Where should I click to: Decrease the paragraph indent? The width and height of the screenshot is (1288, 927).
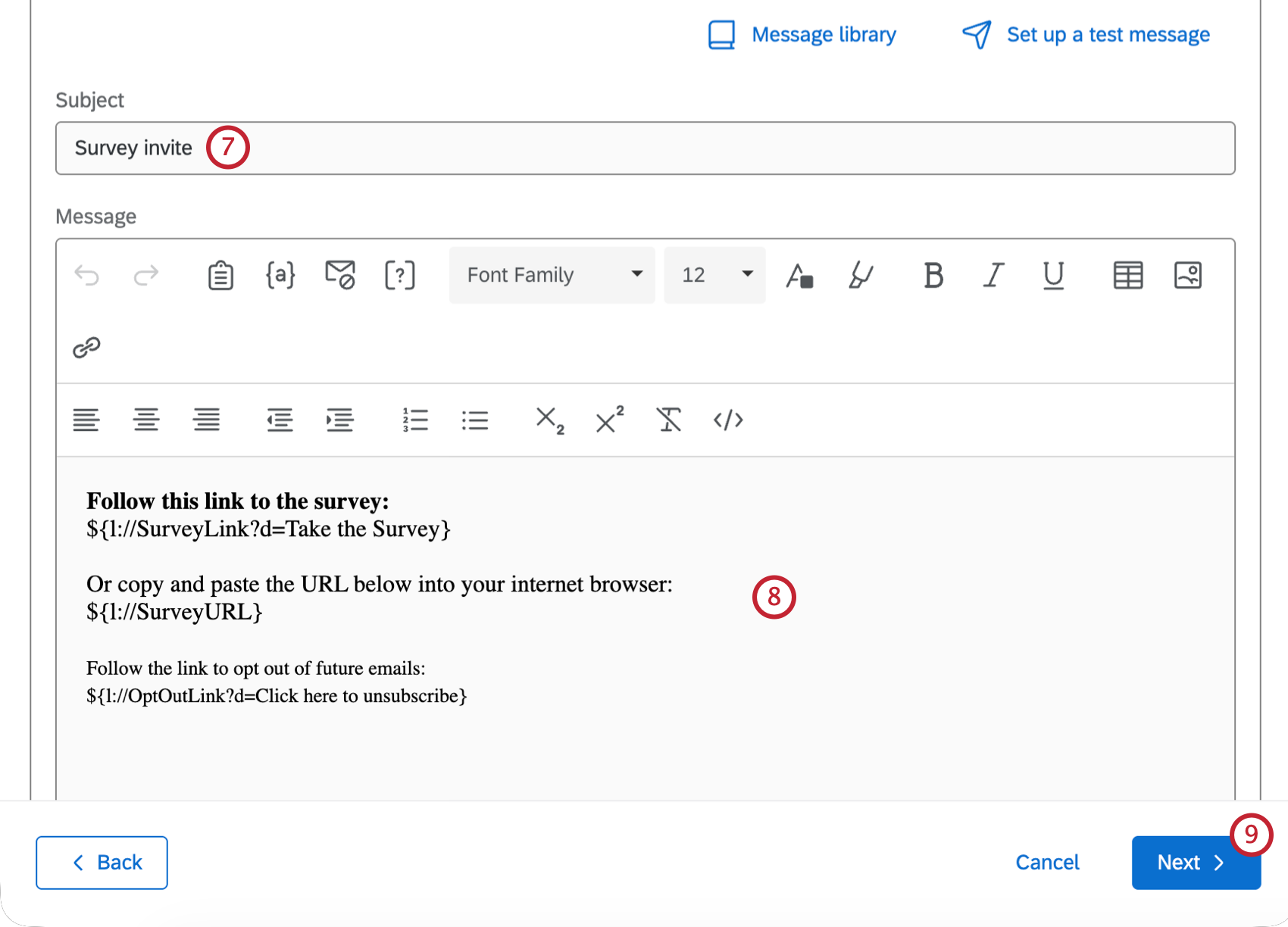[x=280, y=420]
